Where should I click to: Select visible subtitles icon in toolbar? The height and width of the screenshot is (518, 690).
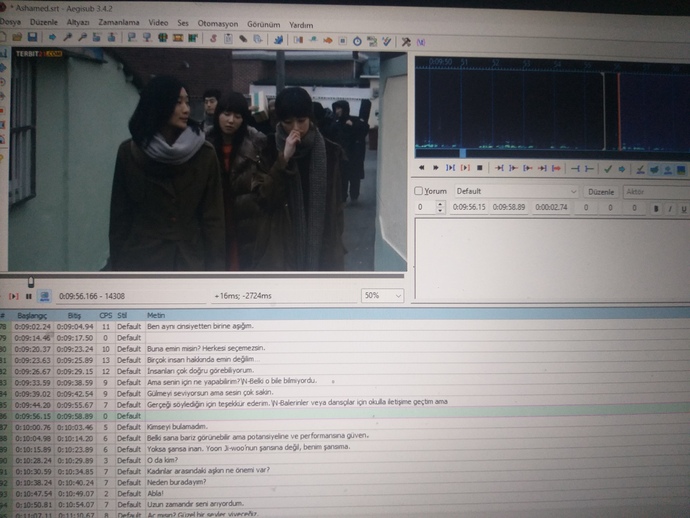point(163,38)
